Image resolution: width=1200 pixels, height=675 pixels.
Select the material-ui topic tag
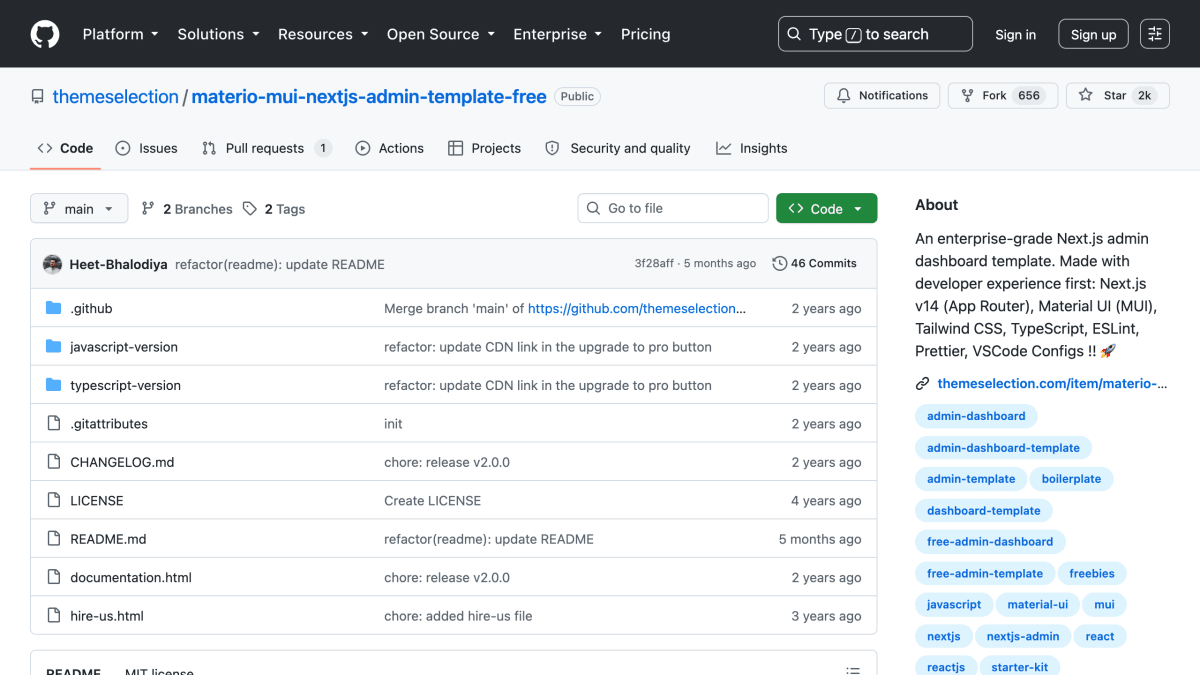1037,605
